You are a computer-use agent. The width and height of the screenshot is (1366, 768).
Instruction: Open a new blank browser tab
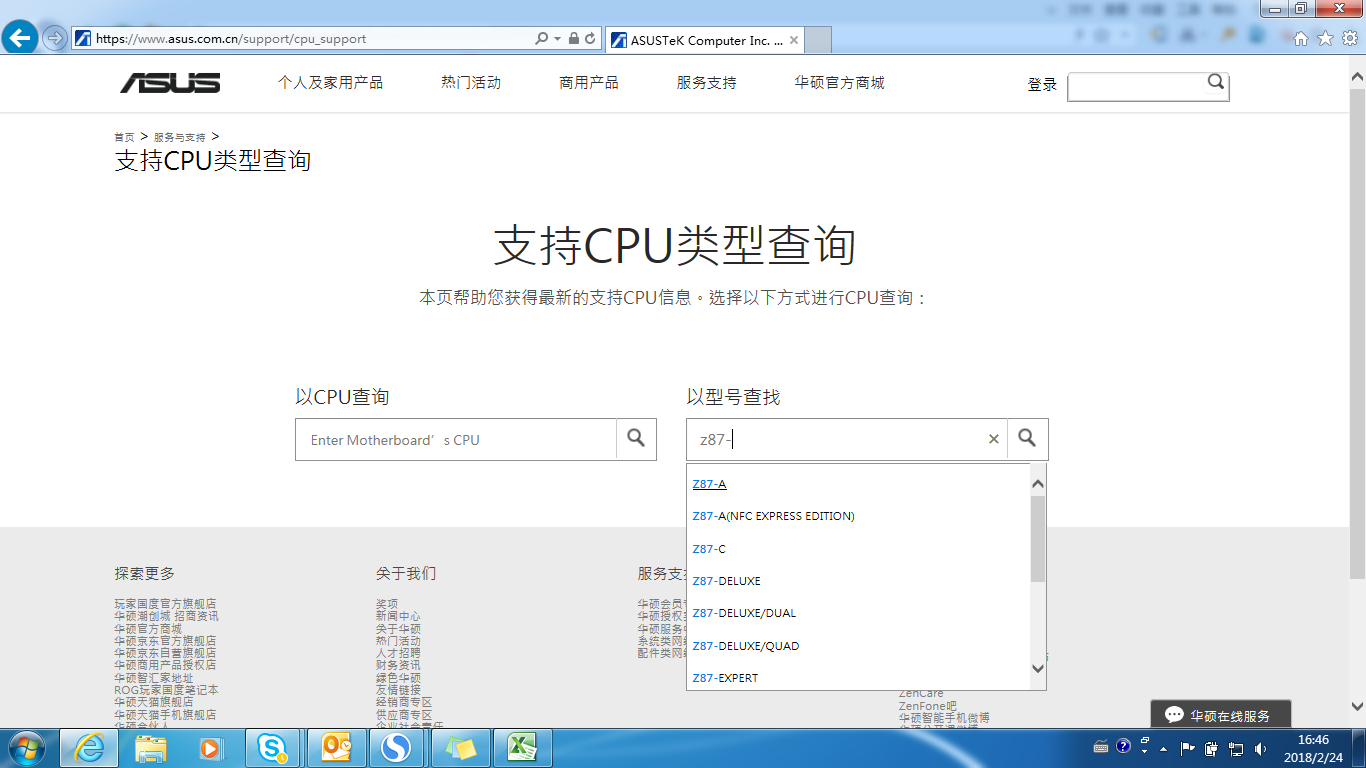pos(818,41)
